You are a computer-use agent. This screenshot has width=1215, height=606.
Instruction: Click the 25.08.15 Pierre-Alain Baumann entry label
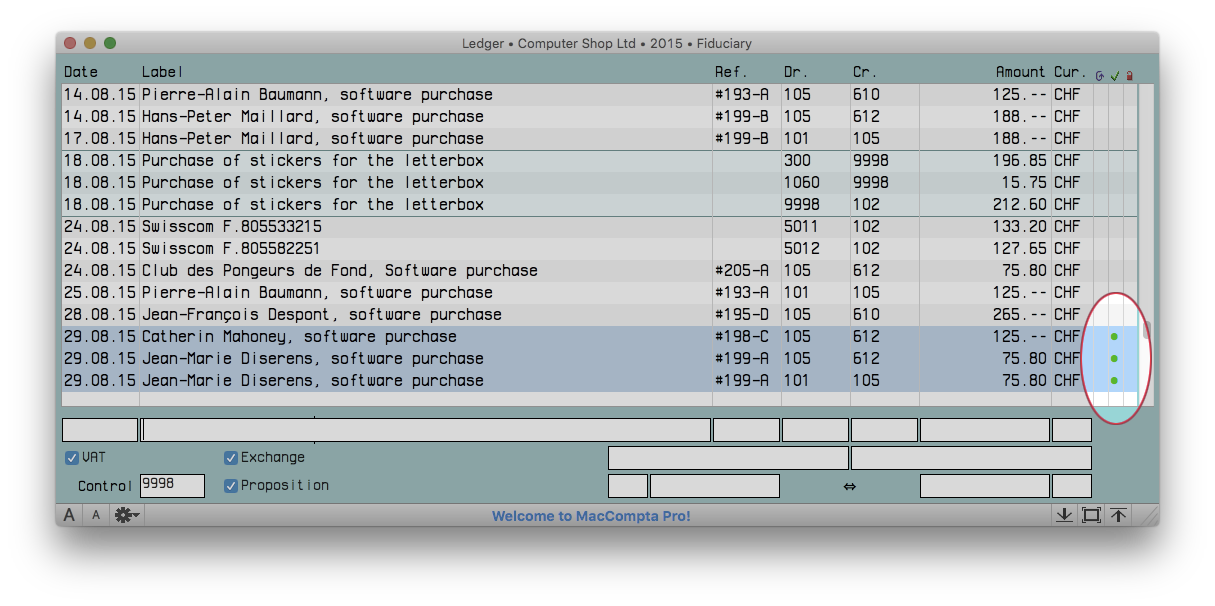tap(317, 293)
